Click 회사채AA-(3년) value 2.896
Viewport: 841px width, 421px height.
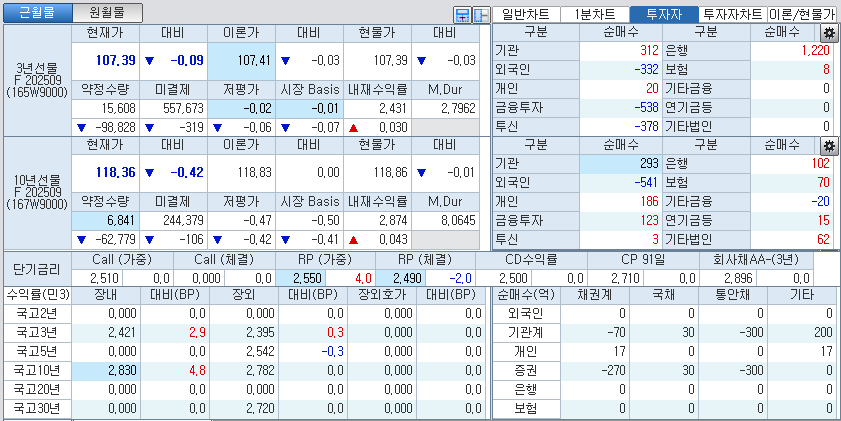point(738,278)
